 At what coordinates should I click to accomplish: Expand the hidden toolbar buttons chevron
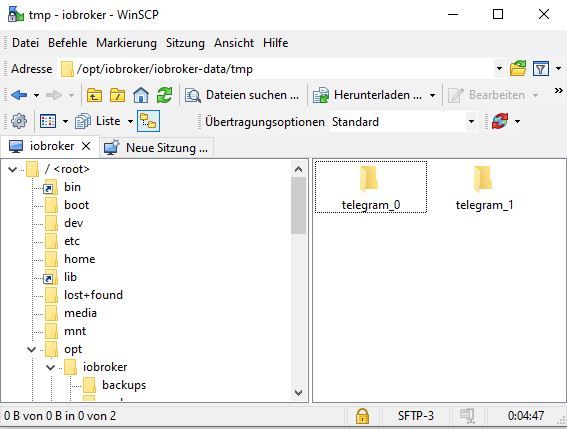559,91
